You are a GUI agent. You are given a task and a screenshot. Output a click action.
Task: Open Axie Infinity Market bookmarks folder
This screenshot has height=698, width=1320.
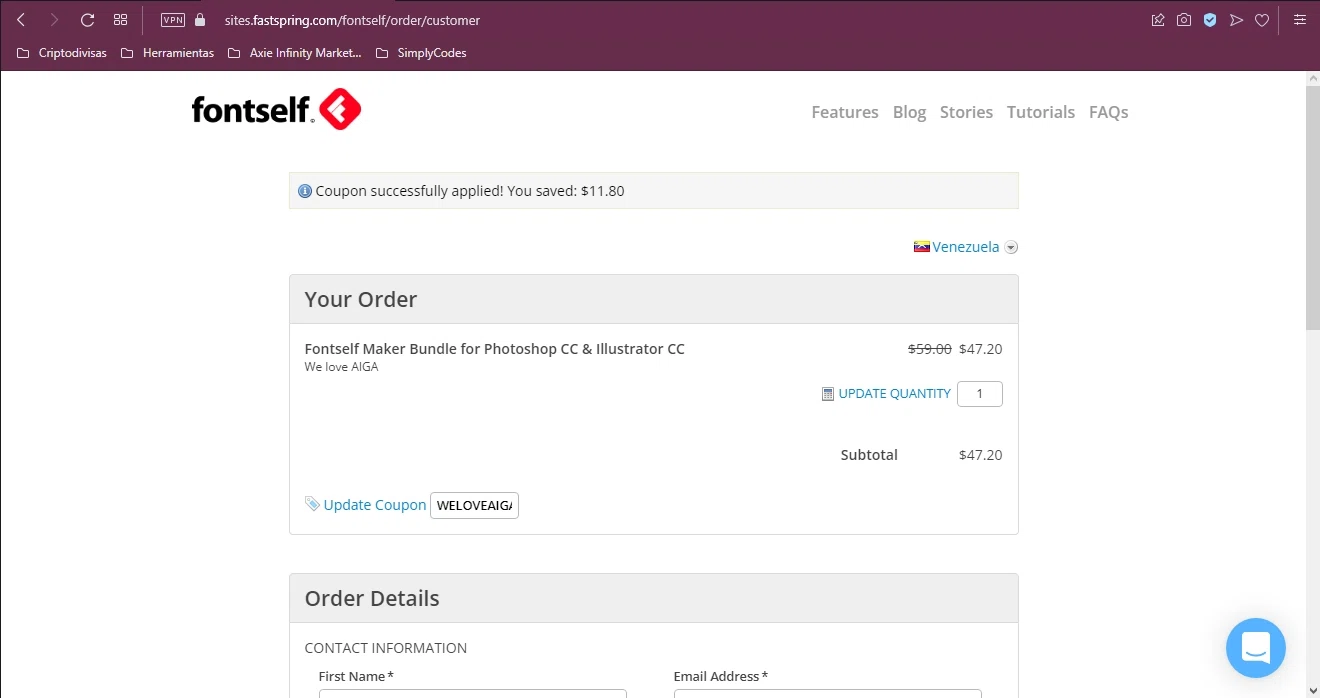tap(295, 53)
